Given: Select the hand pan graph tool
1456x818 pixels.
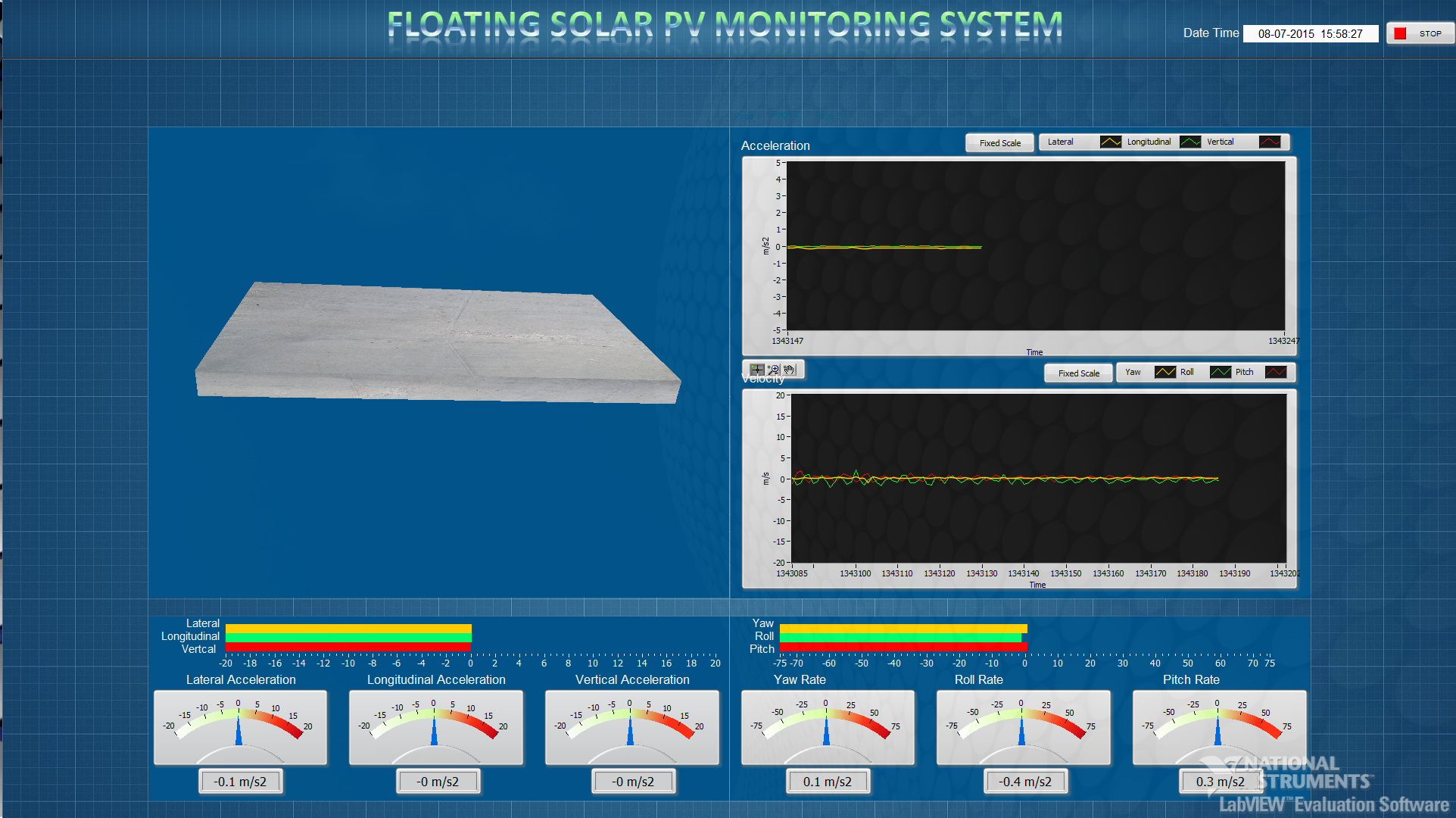Looking at the screenshot, I should 789,370.
